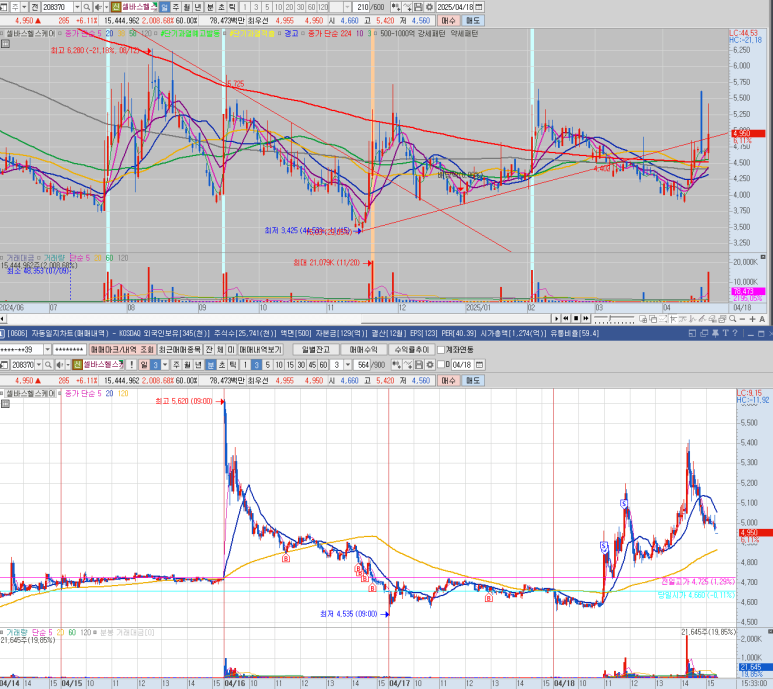The image size is (773, 689).
Task: Click the grid icon under the top chart legend
Action: (5, 44)
